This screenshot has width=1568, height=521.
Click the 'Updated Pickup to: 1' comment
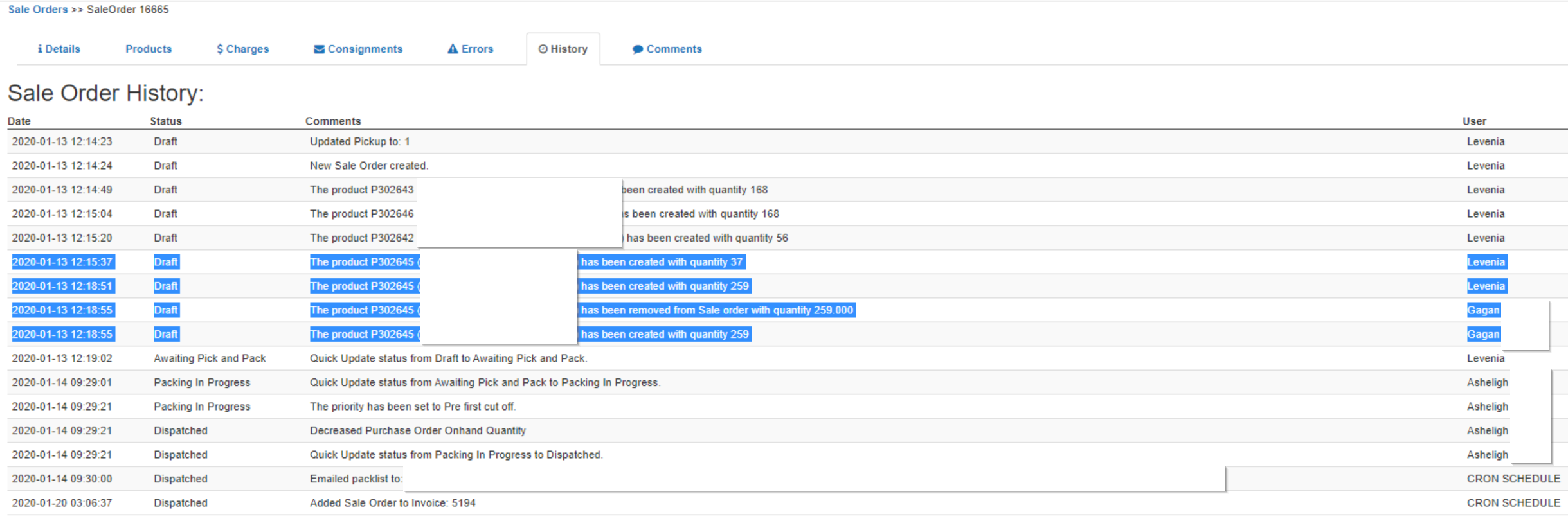click(360, 141)
